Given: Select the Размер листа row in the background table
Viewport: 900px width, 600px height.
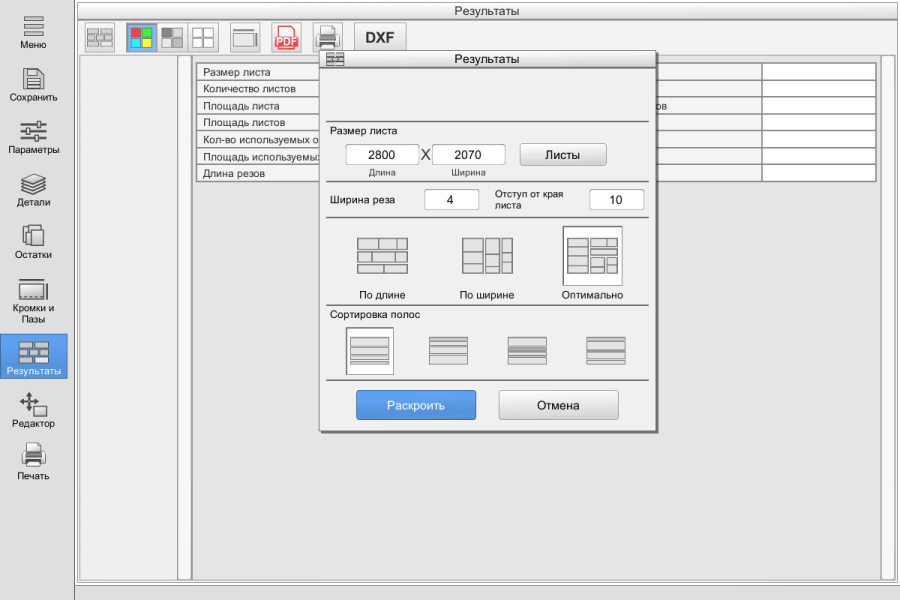Looking at the screenshot, I should 258,72.
